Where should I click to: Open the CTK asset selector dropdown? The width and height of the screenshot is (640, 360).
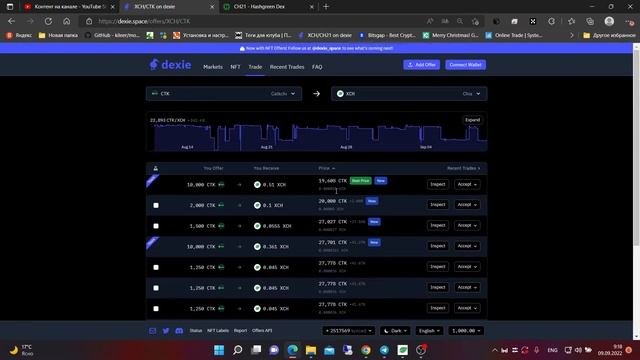coord(224,93)
